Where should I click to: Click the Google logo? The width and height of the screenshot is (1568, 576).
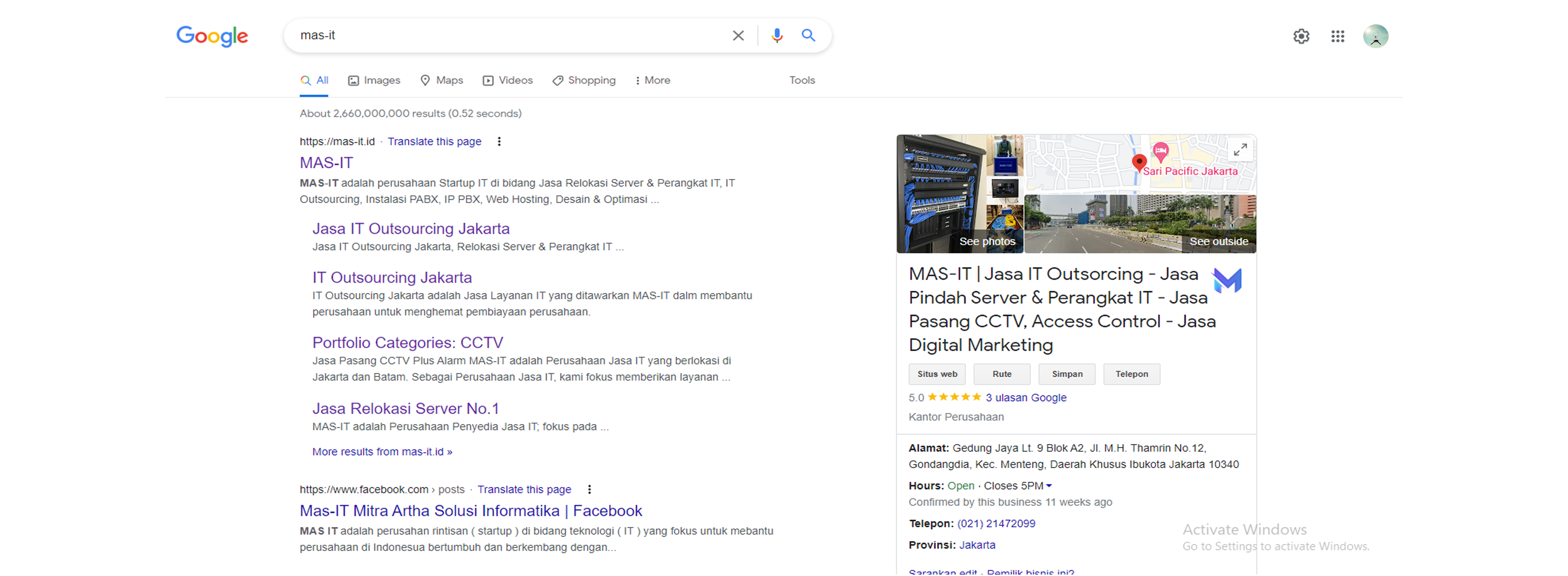[x=212, y=37]
